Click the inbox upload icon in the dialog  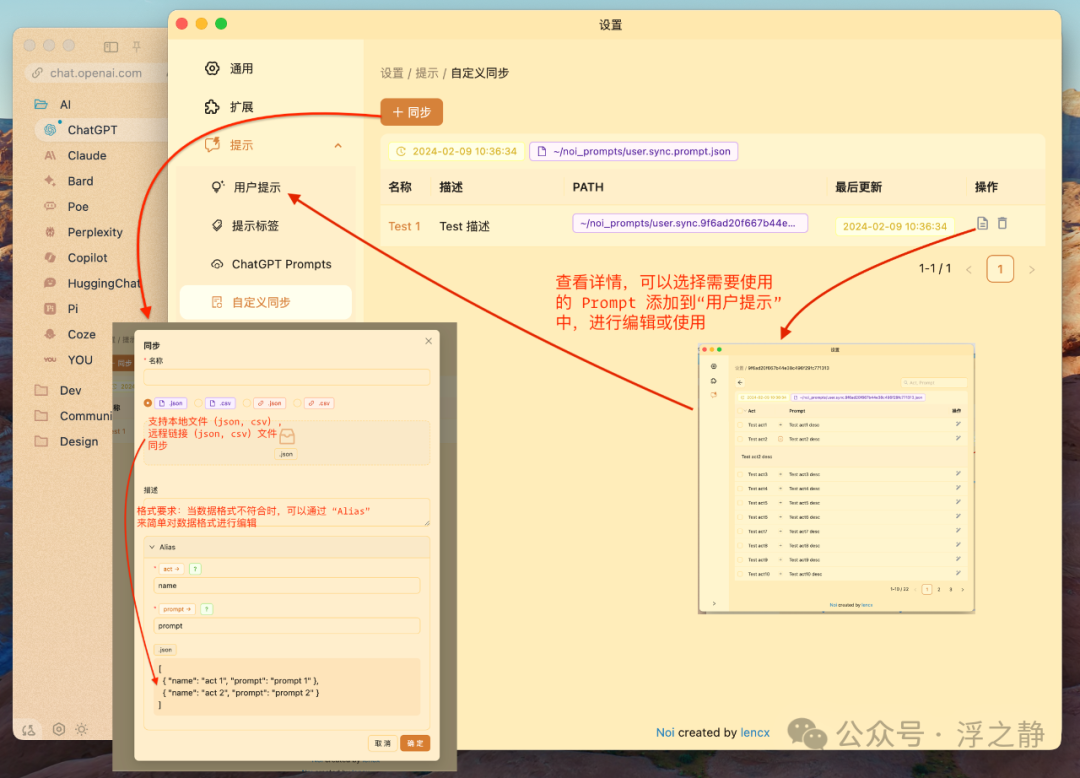click(x=287, y=437)
